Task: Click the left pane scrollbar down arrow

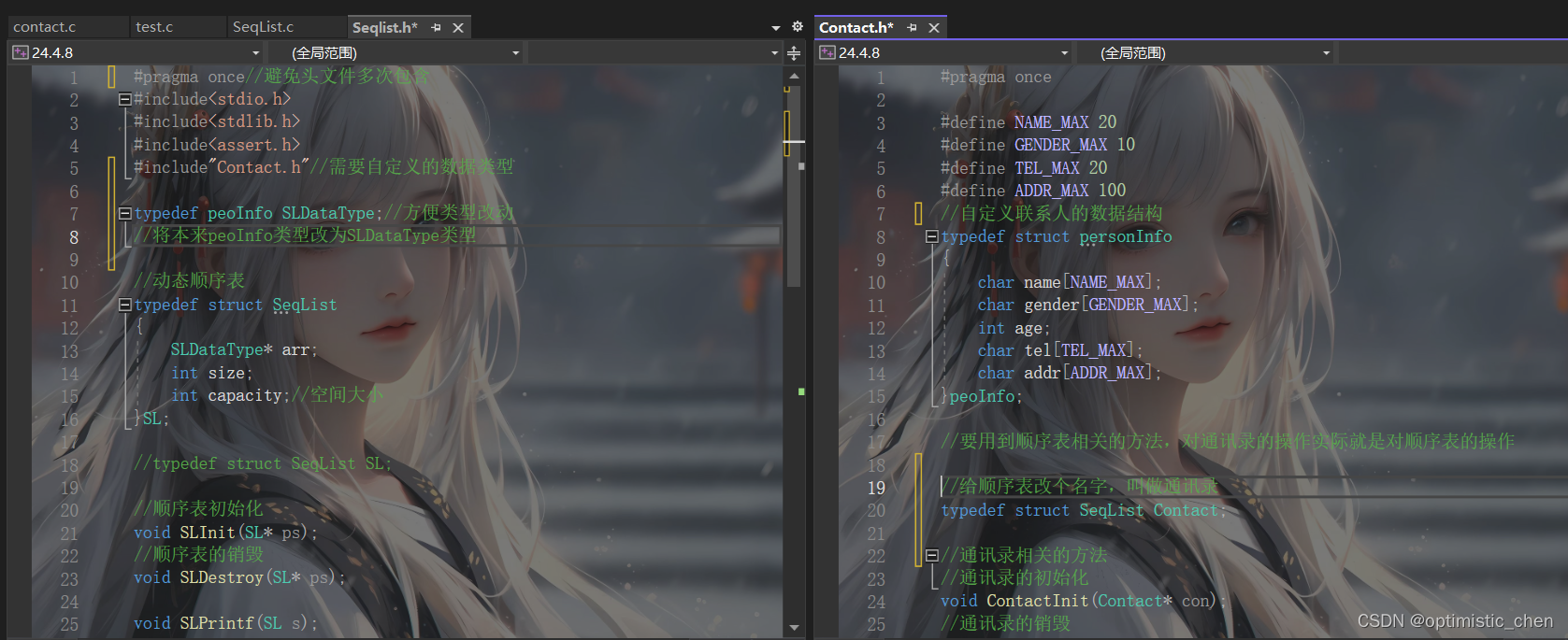Action: 794,628
